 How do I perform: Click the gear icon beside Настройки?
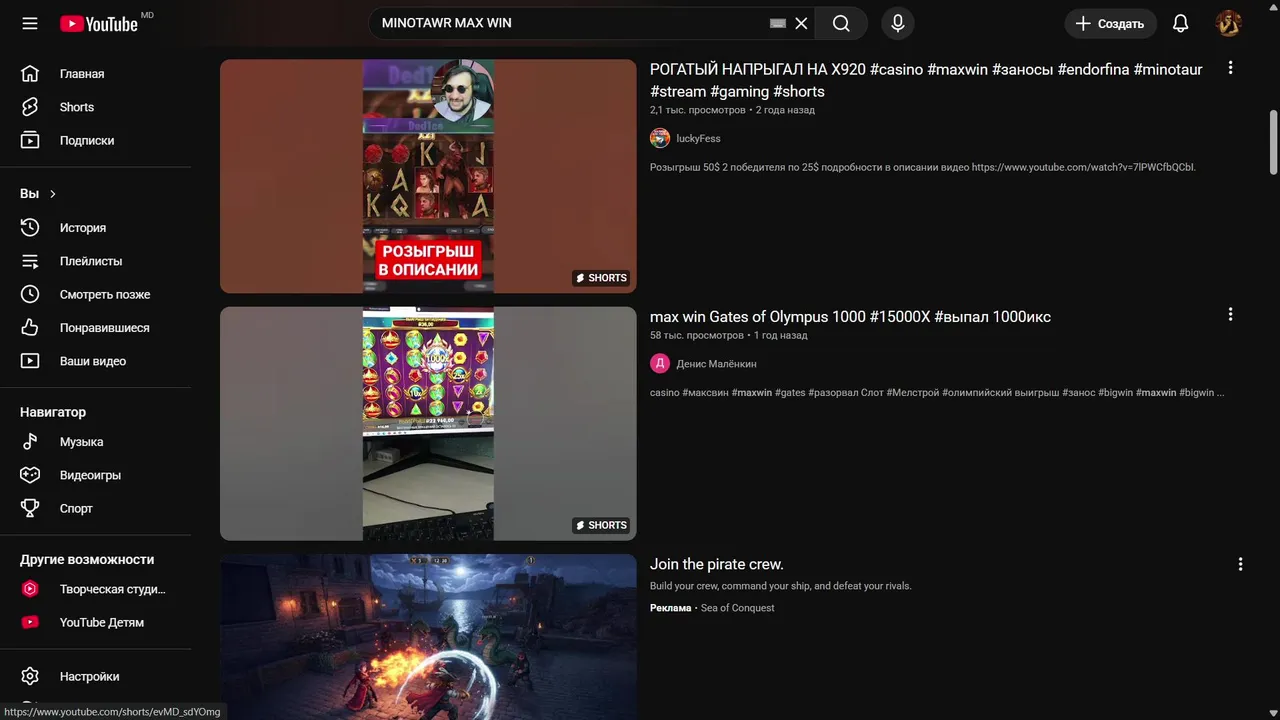point(30,676)
